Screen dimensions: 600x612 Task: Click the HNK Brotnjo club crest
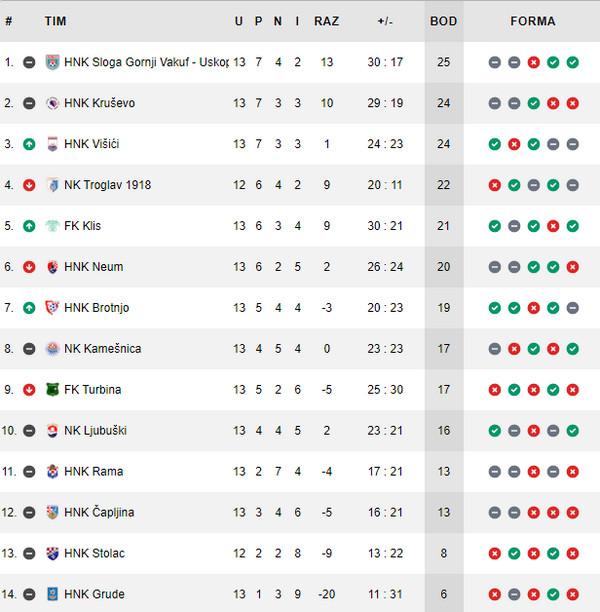pos(52,308)
